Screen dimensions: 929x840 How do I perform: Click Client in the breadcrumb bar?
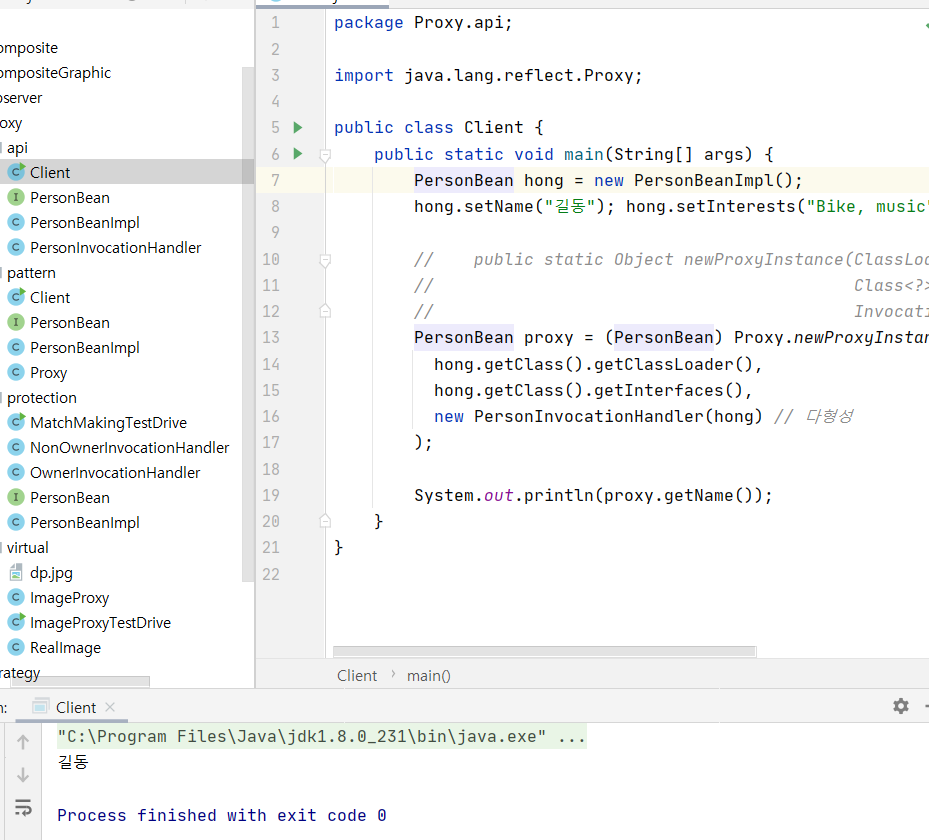point(357,675)
